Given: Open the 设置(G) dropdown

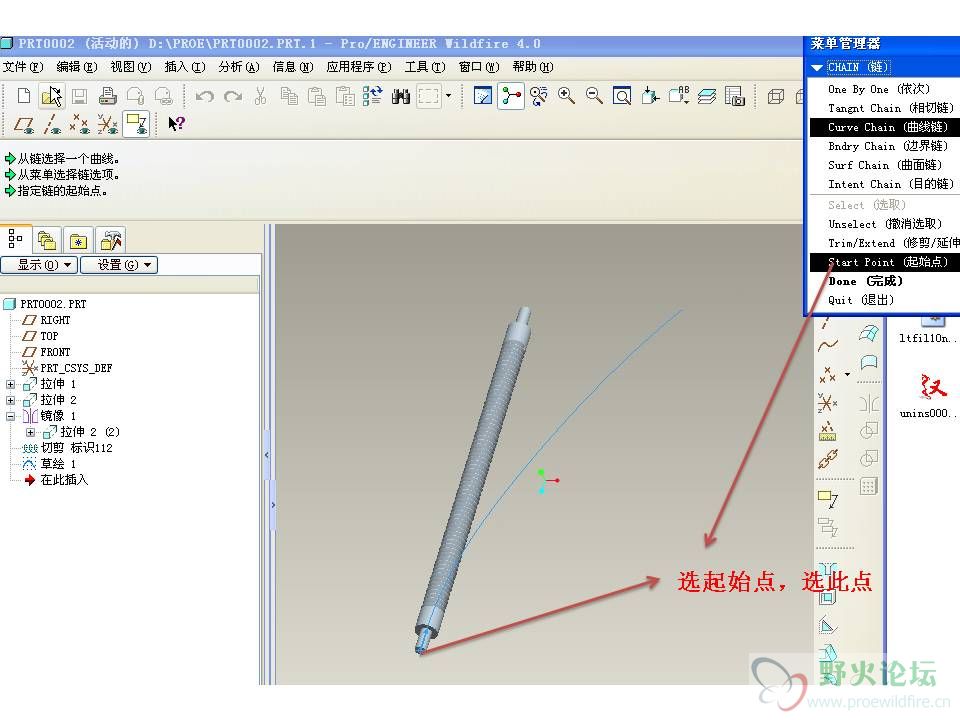Looking at the screenshot, I should click(x=119, y=265).
